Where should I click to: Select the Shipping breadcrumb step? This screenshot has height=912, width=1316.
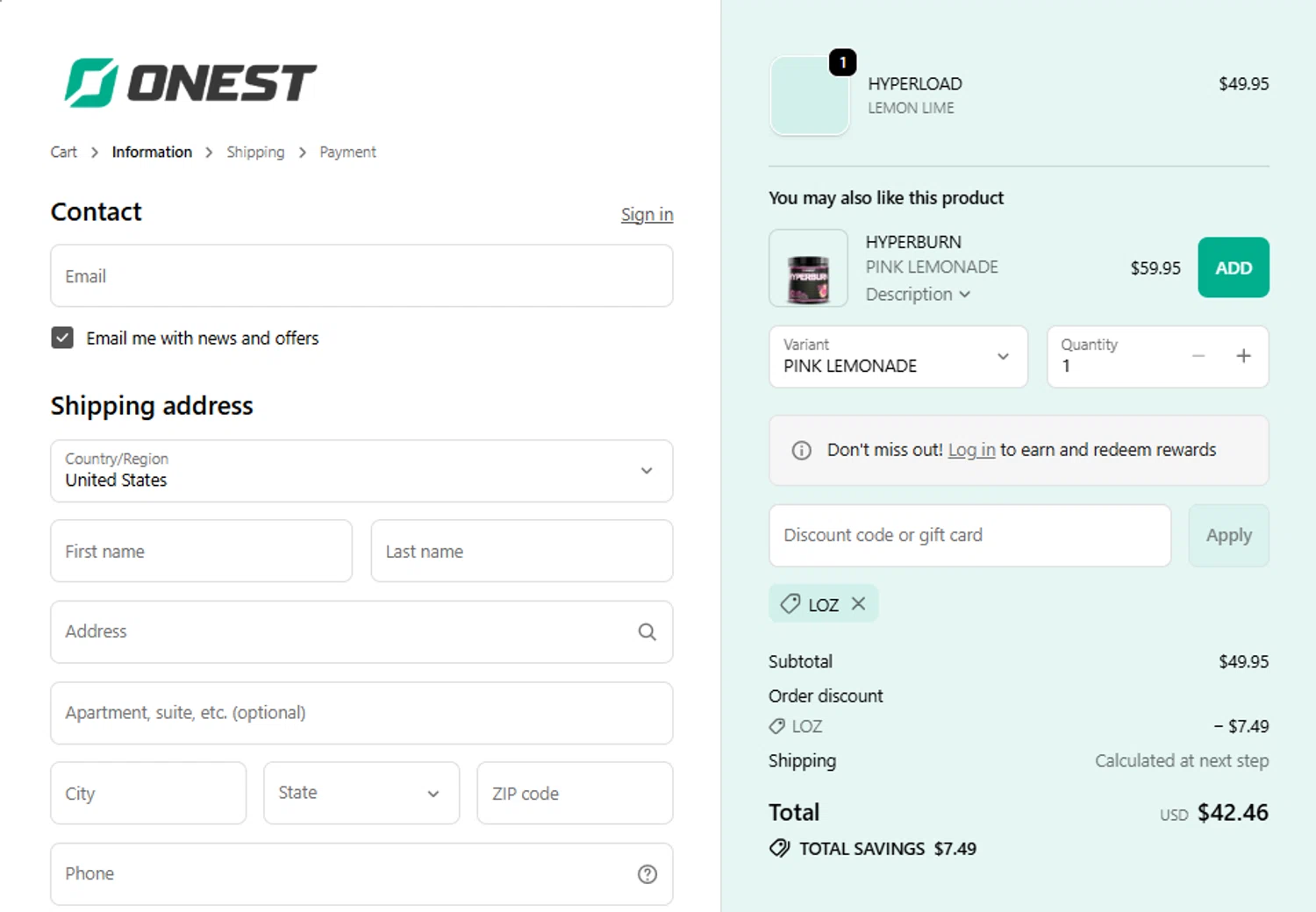click(x=255, y=152)
